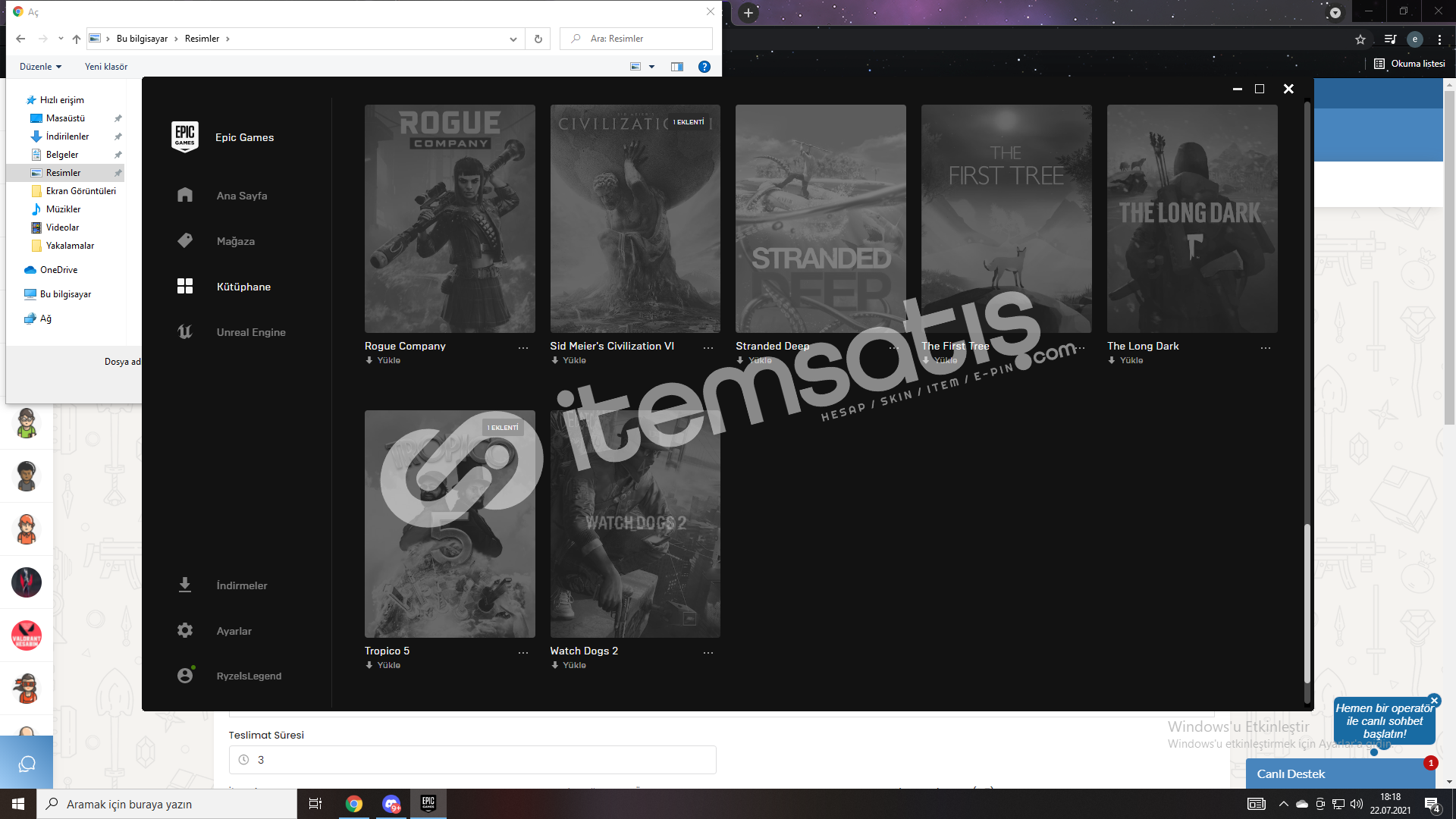
Task: Open Stranded Deep cover thumbnail
Action: pyautogui.click(x=821, y=218)
